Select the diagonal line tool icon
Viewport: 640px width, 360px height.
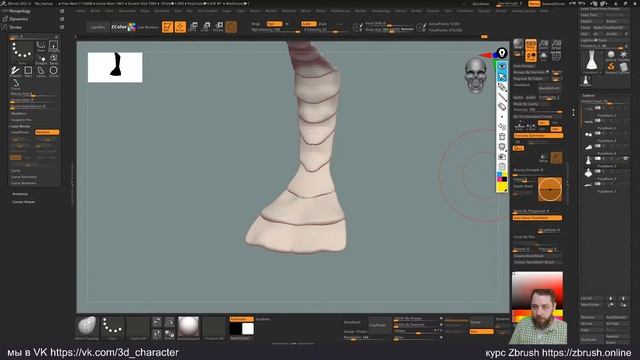click(x=502, y=97)
